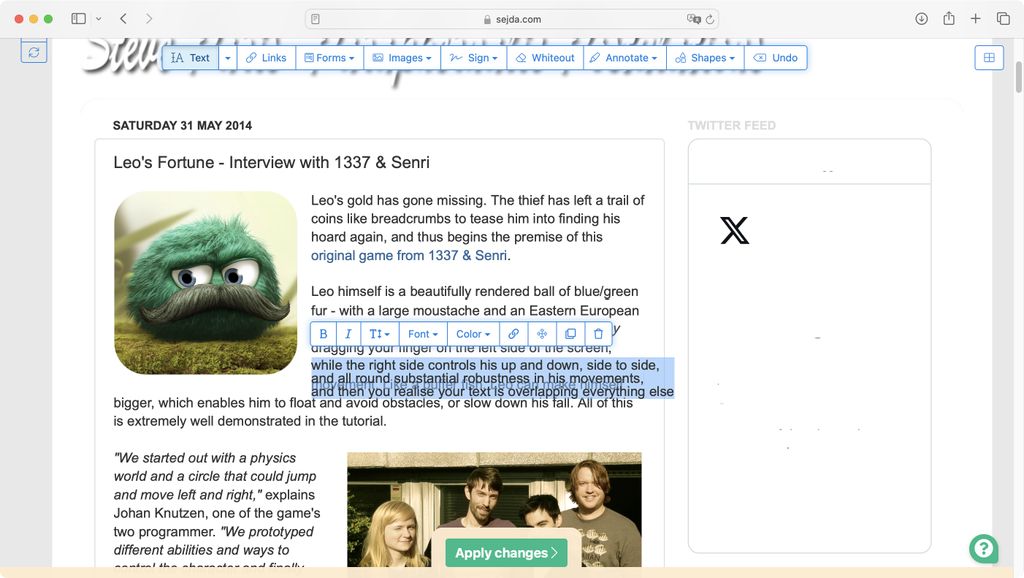Viewport: 1024px width, 578px height.
Task: Launch the help chat bubble at bottom right
Action: [x=983, y=548]
